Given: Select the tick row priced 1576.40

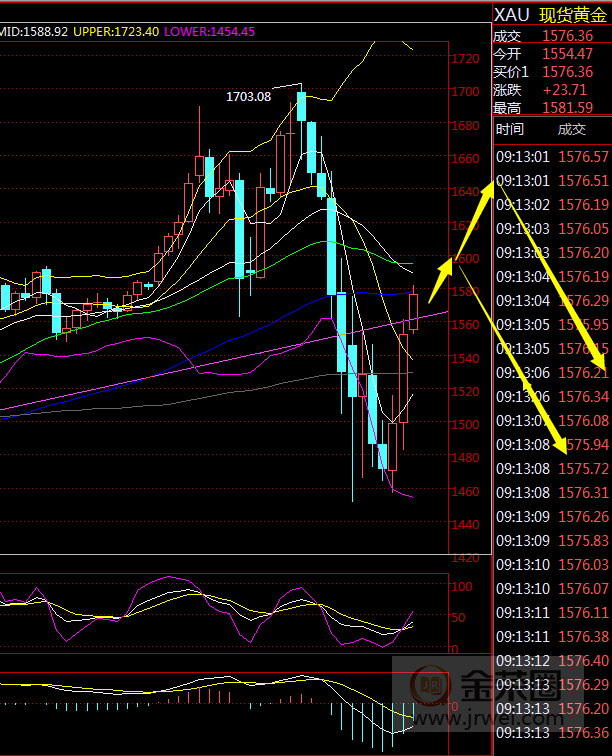Looking at the screenshot, I should (552, 661).
